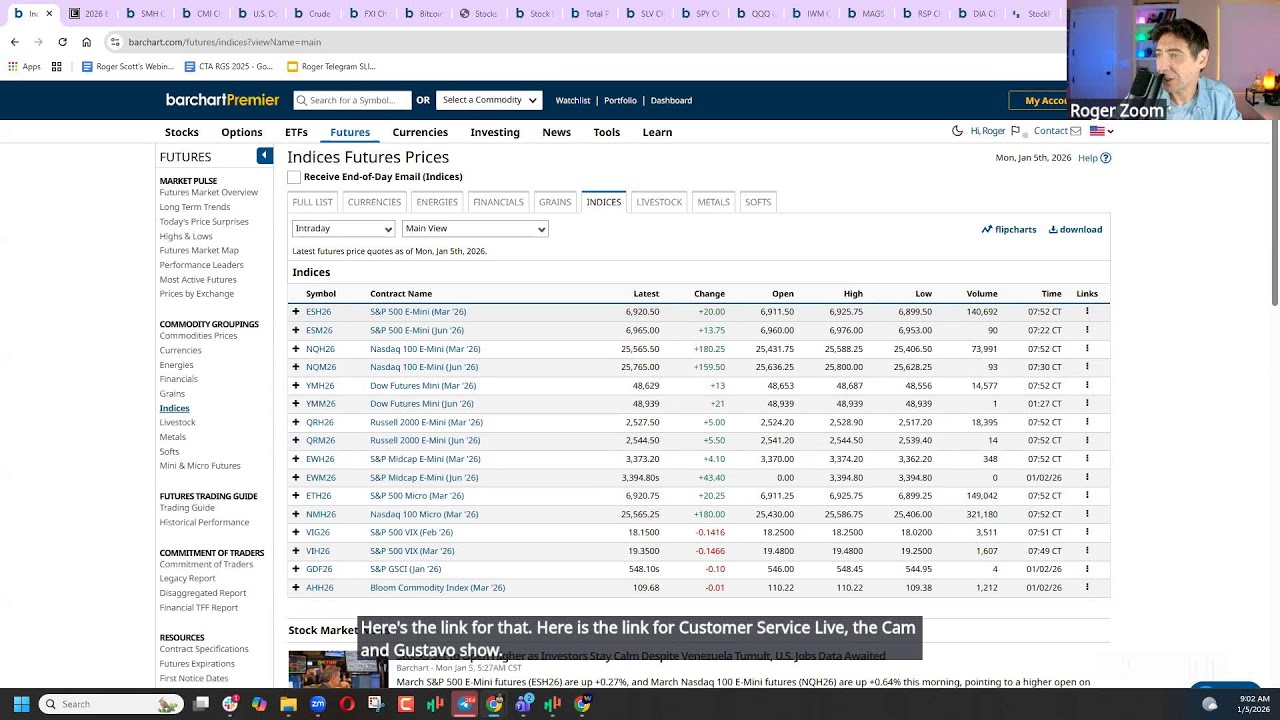Viewport: 1280px width, 720px height.
Task: Switch to the Energies tab
Action: [x=437, y=202]
